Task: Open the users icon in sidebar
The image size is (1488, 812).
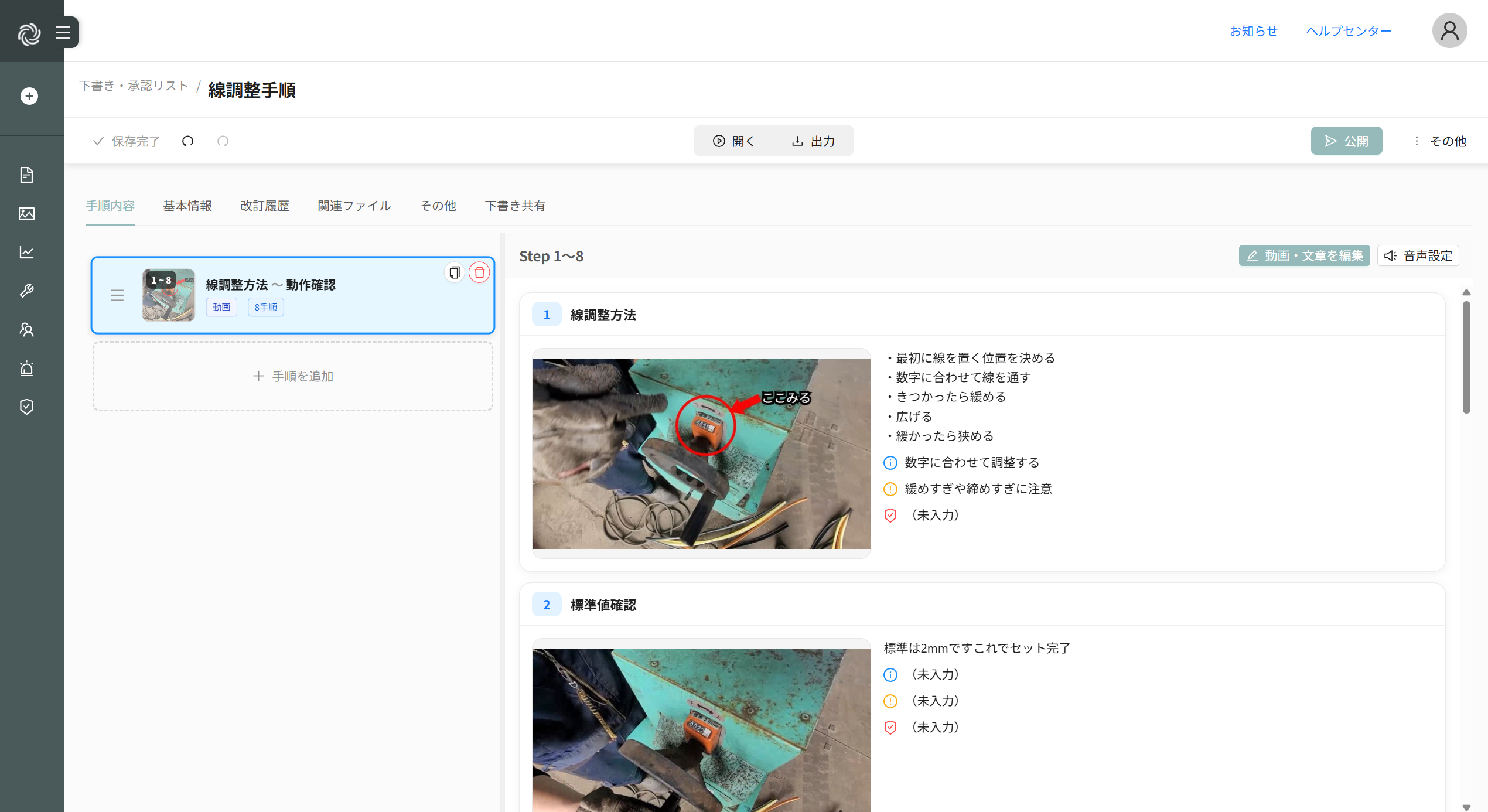Action: tap(26, 329)
